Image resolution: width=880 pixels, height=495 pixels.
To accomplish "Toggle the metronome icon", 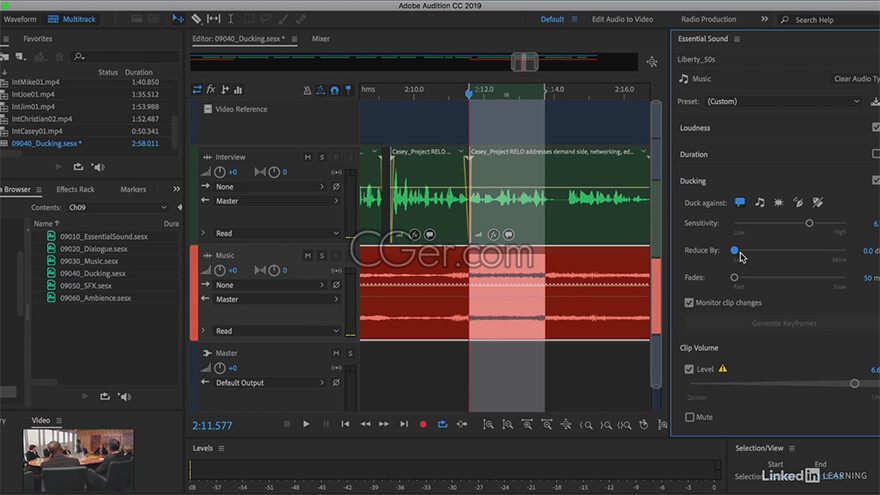I will (x=307, y=90).
